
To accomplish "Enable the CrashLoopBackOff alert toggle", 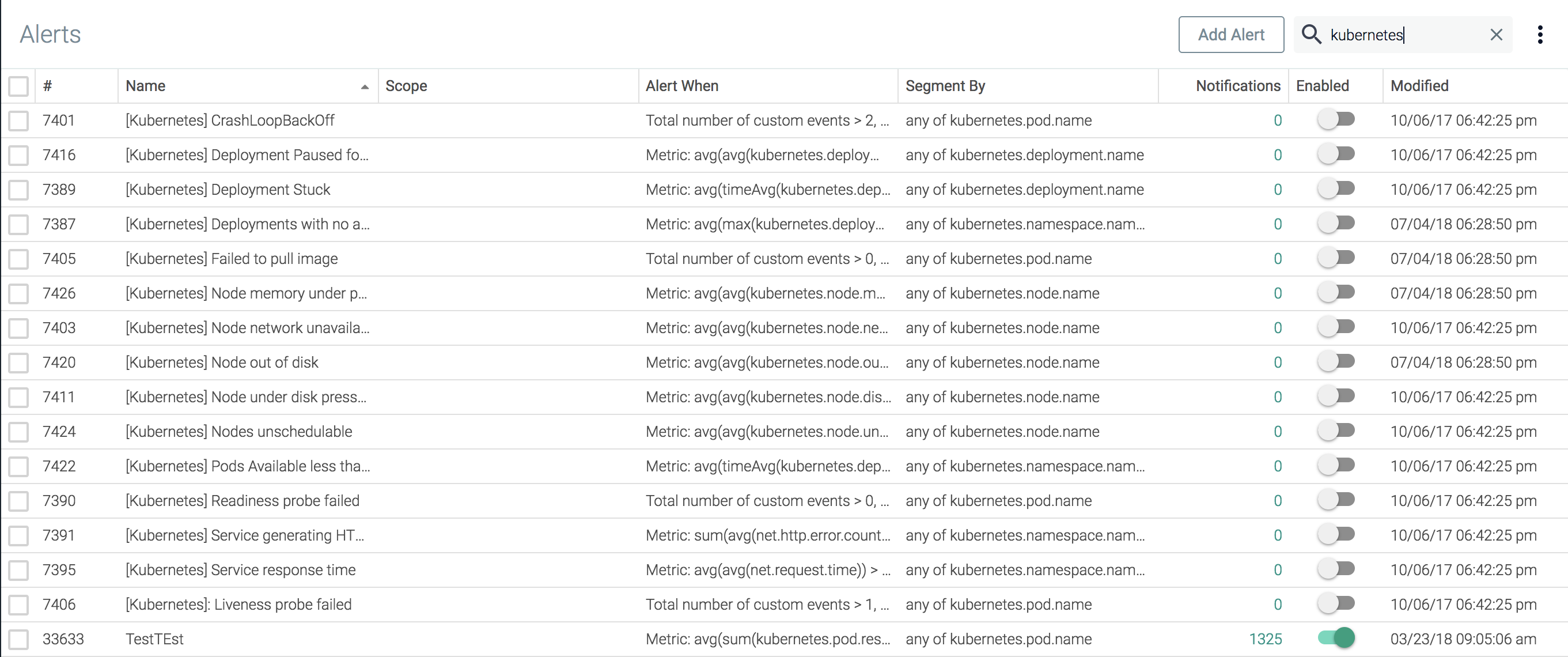I will [x=1335, y=119].
